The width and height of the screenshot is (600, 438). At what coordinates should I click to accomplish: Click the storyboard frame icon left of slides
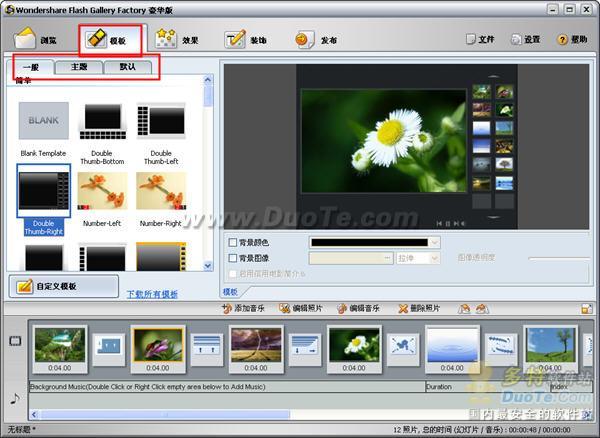15,340
